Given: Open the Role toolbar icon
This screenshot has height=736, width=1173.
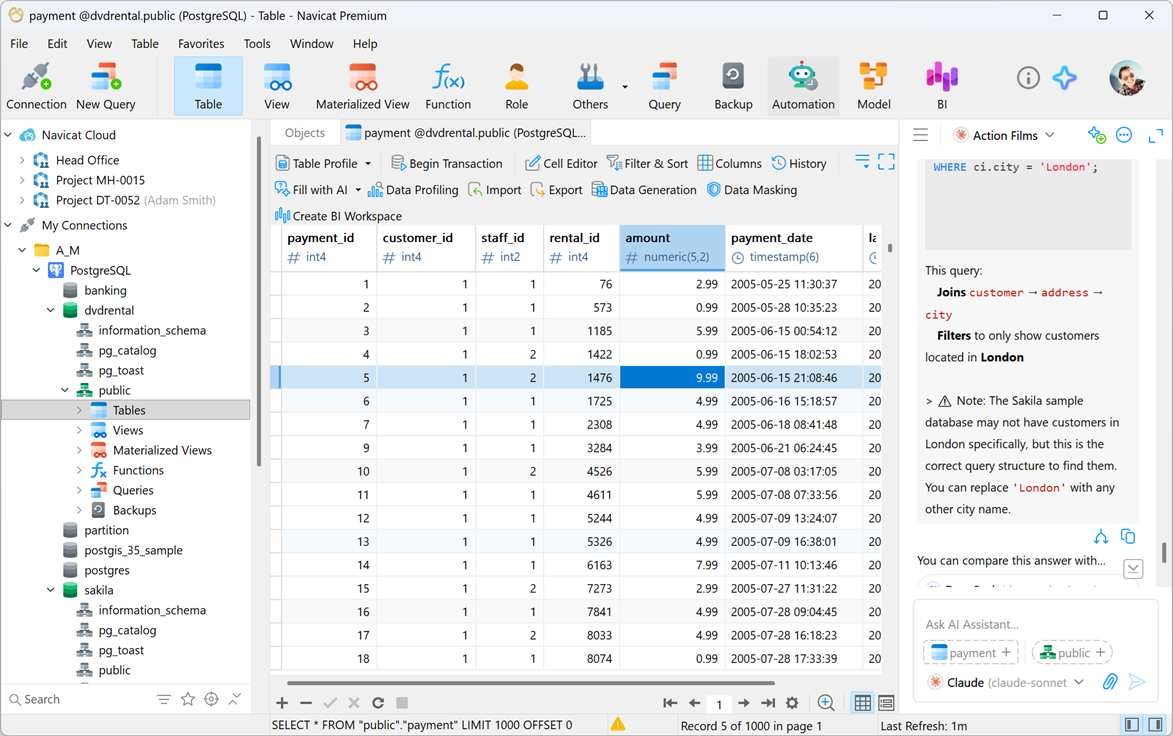Looking at the screenshot, I should coord(516,86).
